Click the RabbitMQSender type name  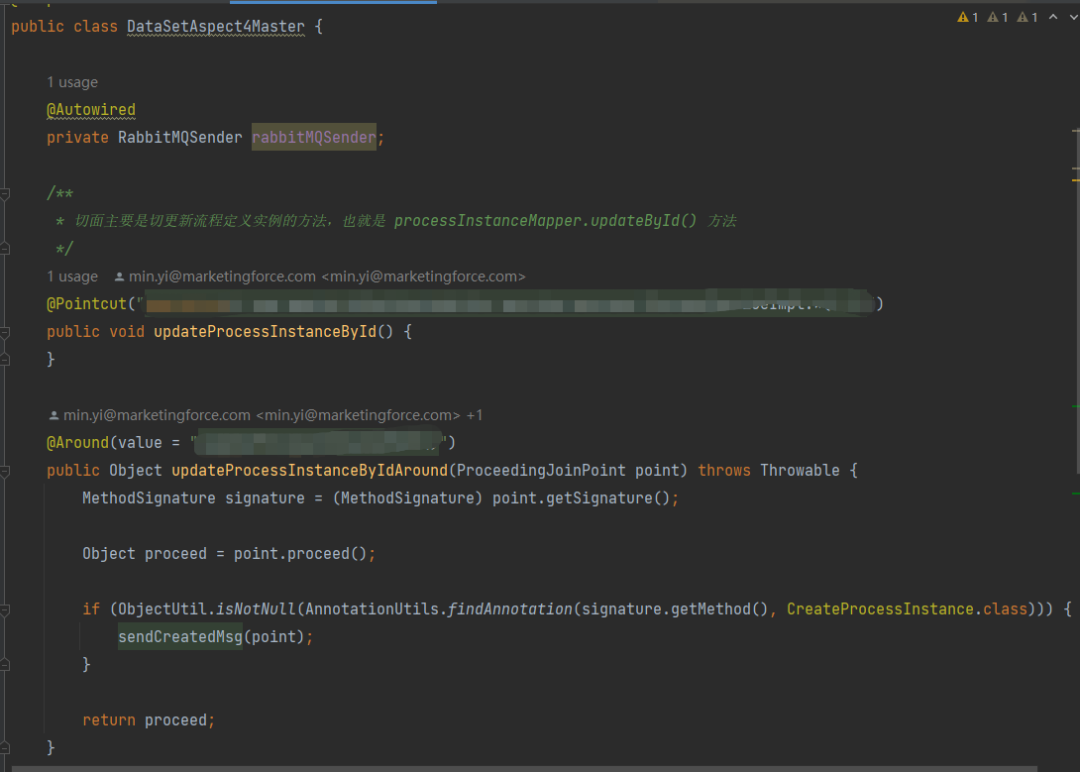(x=180, y=138)
